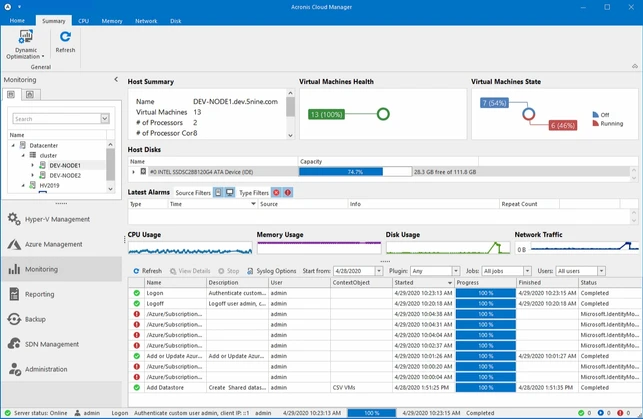Open Dynamic Optimization in ribbon

coord(25,44)
